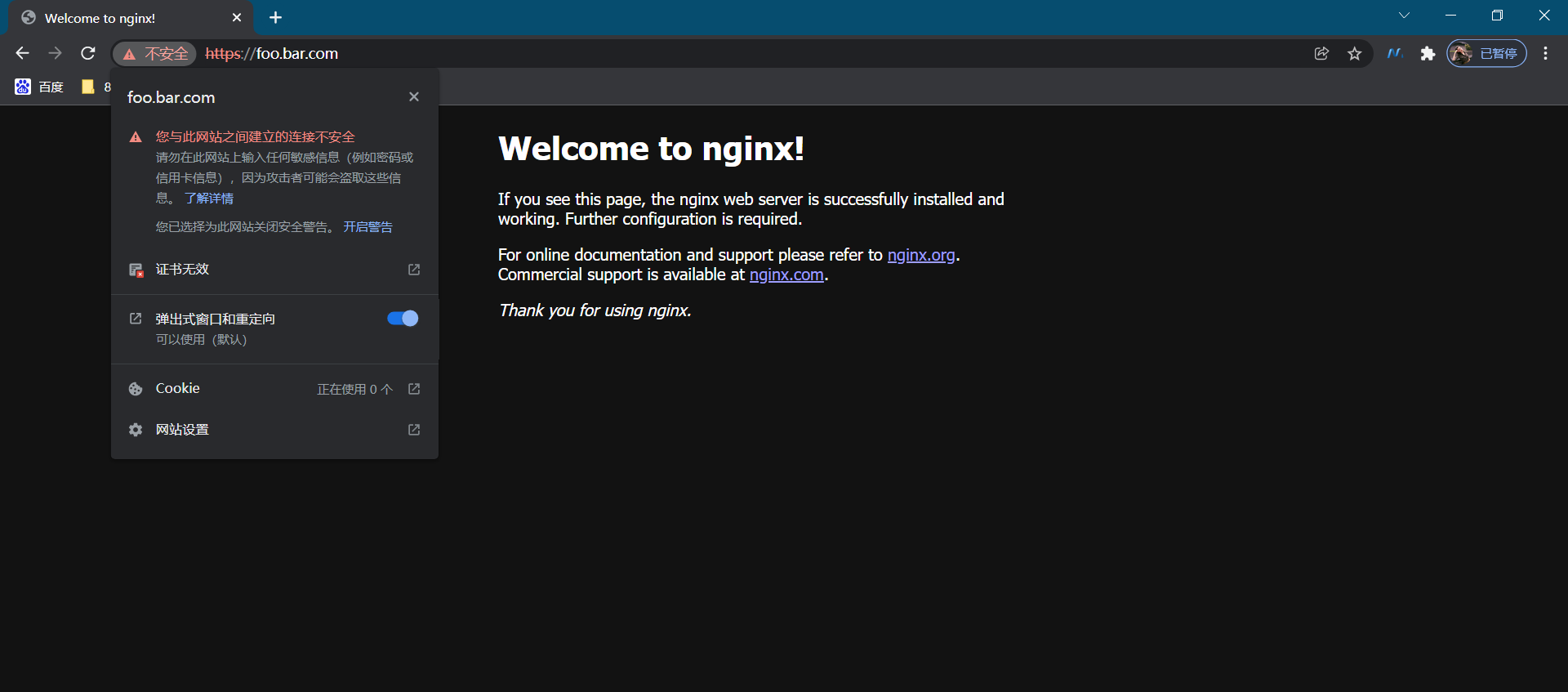
Task: Open Chrome's three-dot menu
Action: click(x=1545, y=53)
